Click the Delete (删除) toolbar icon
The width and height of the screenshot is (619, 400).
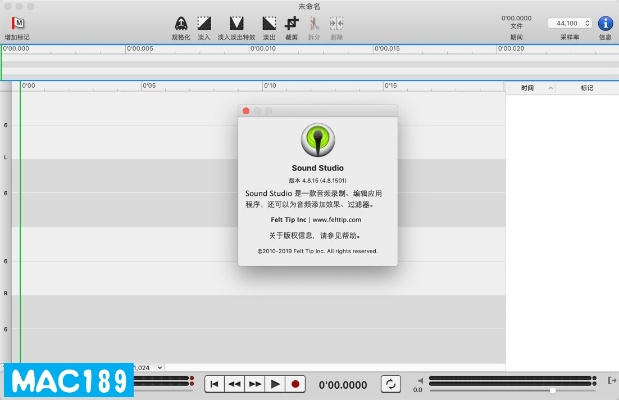336,23
